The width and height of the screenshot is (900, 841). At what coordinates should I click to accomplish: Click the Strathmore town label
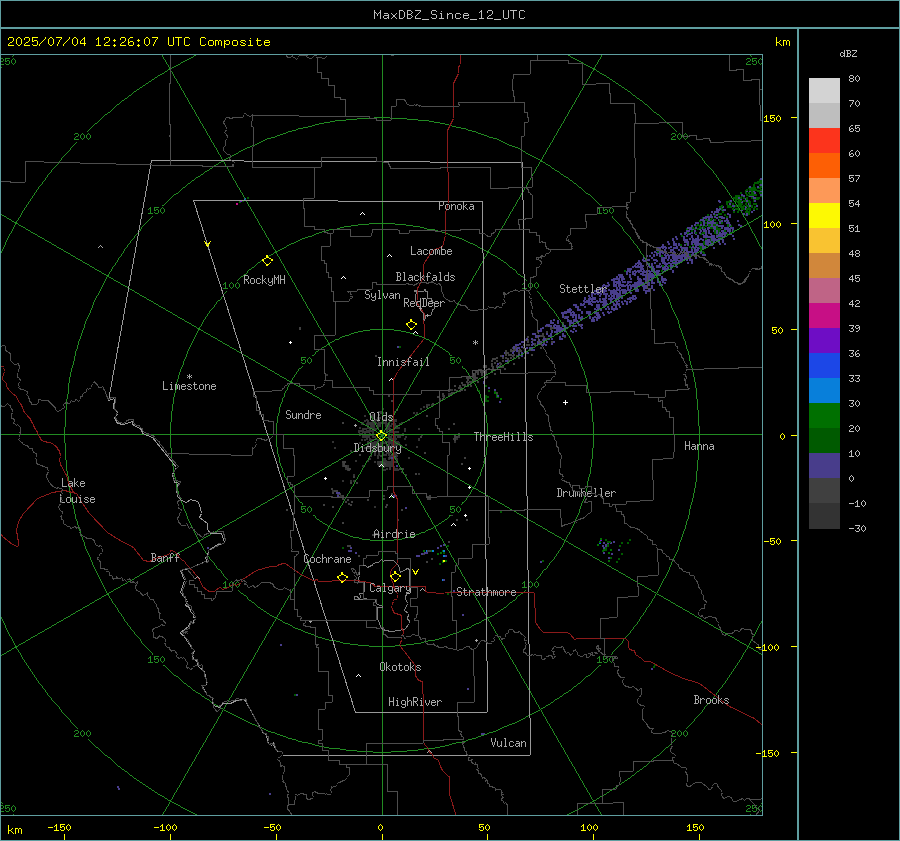(x=486, y=592)
